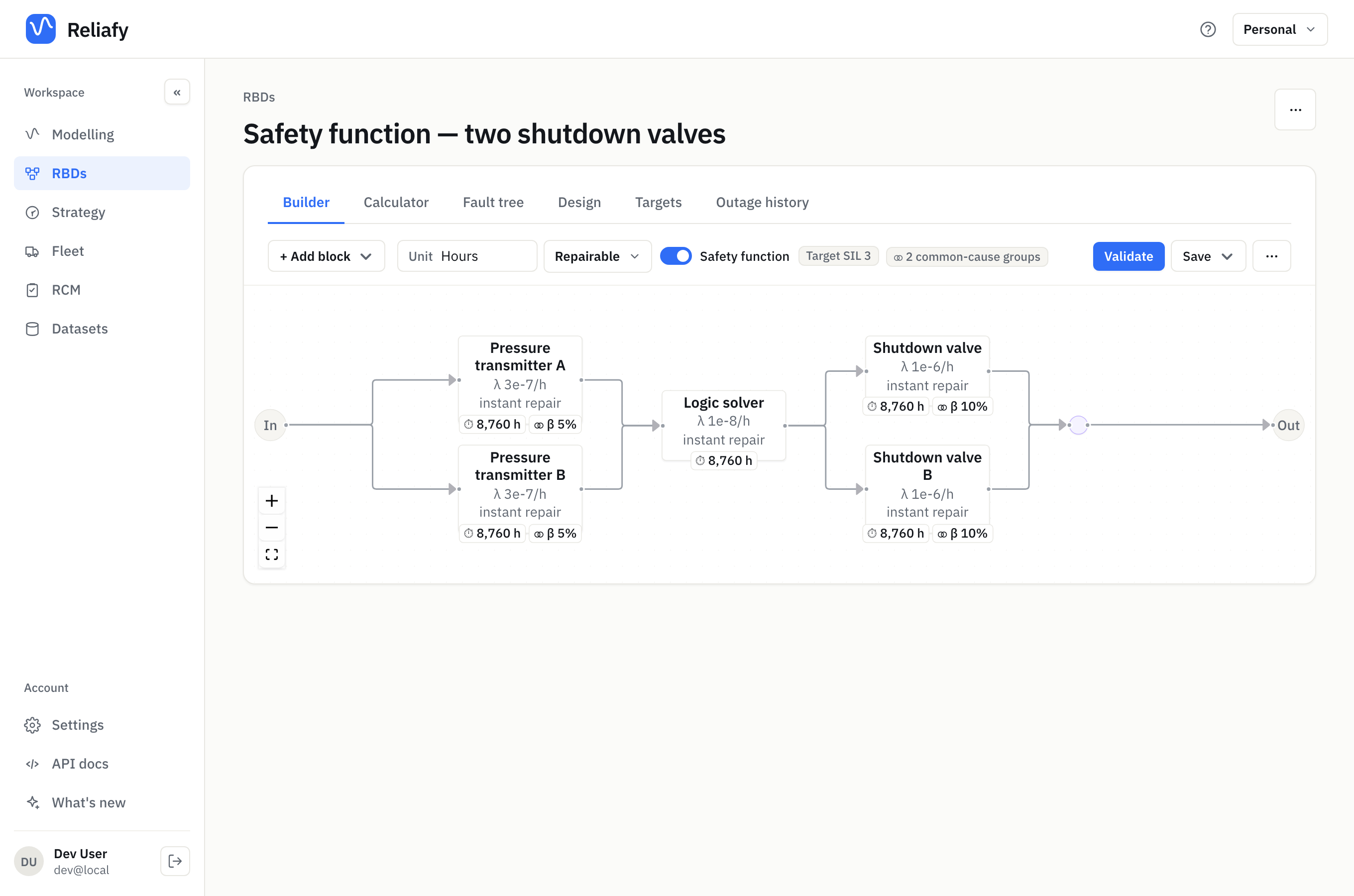
Task: Zoom in on the diagram canvas
Action: coord(272,501)
